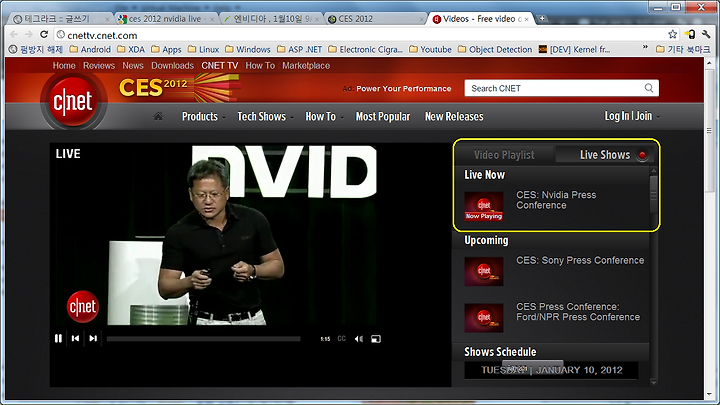Open a new browser tab
This screenshot has width=720, height=405.
pyautogui.click(x=542, y=19)
